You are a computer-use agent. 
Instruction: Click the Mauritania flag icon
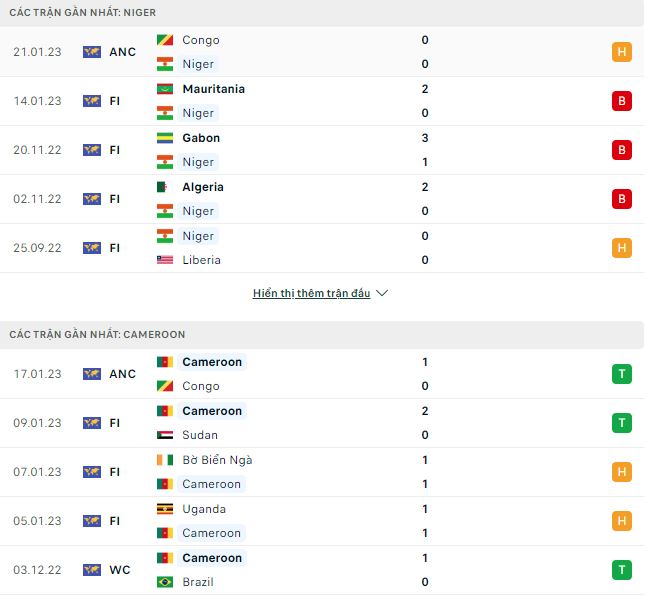(x=165, y=89)
